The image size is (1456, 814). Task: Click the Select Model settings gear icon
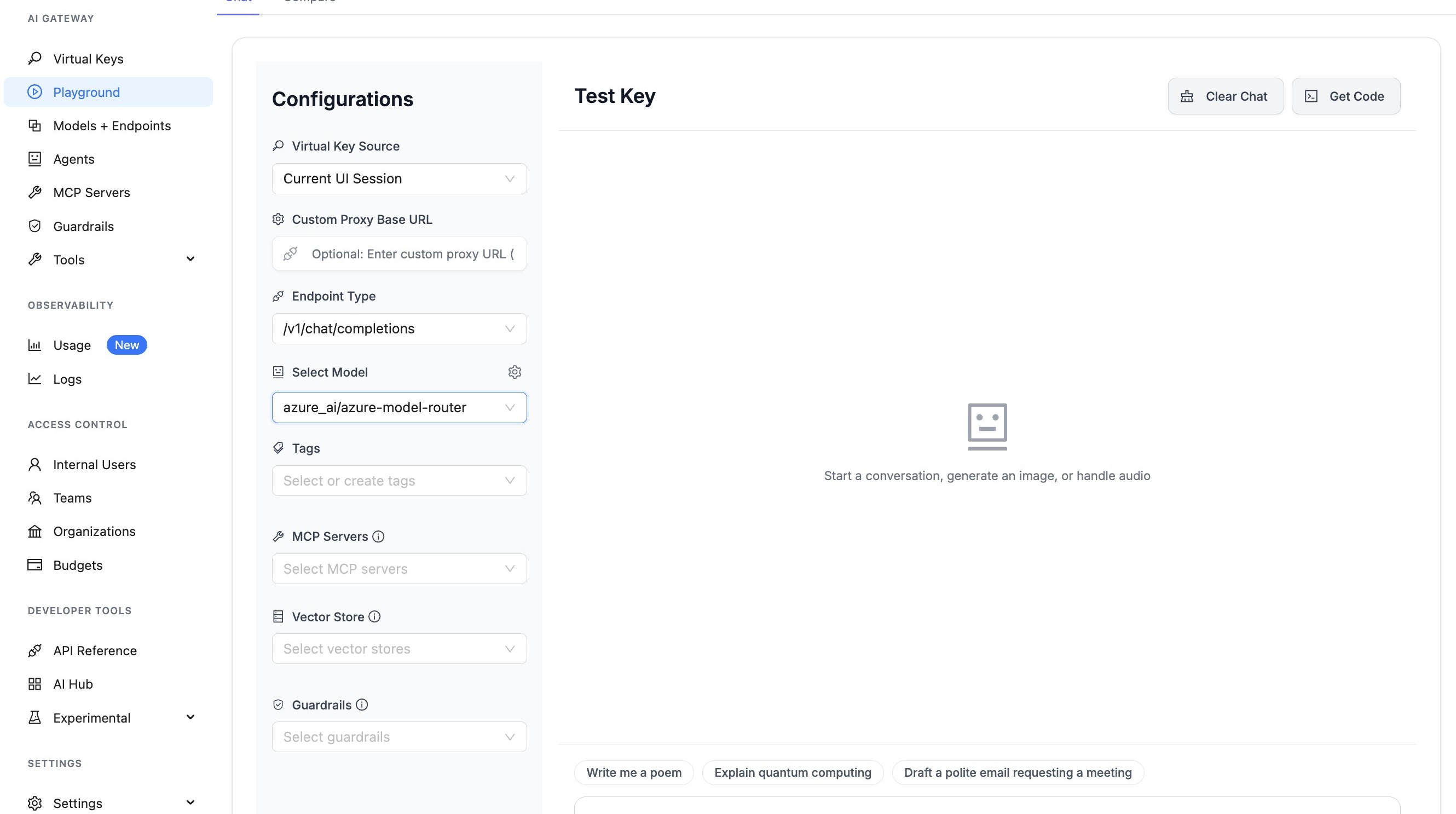[x=515, y=372]
